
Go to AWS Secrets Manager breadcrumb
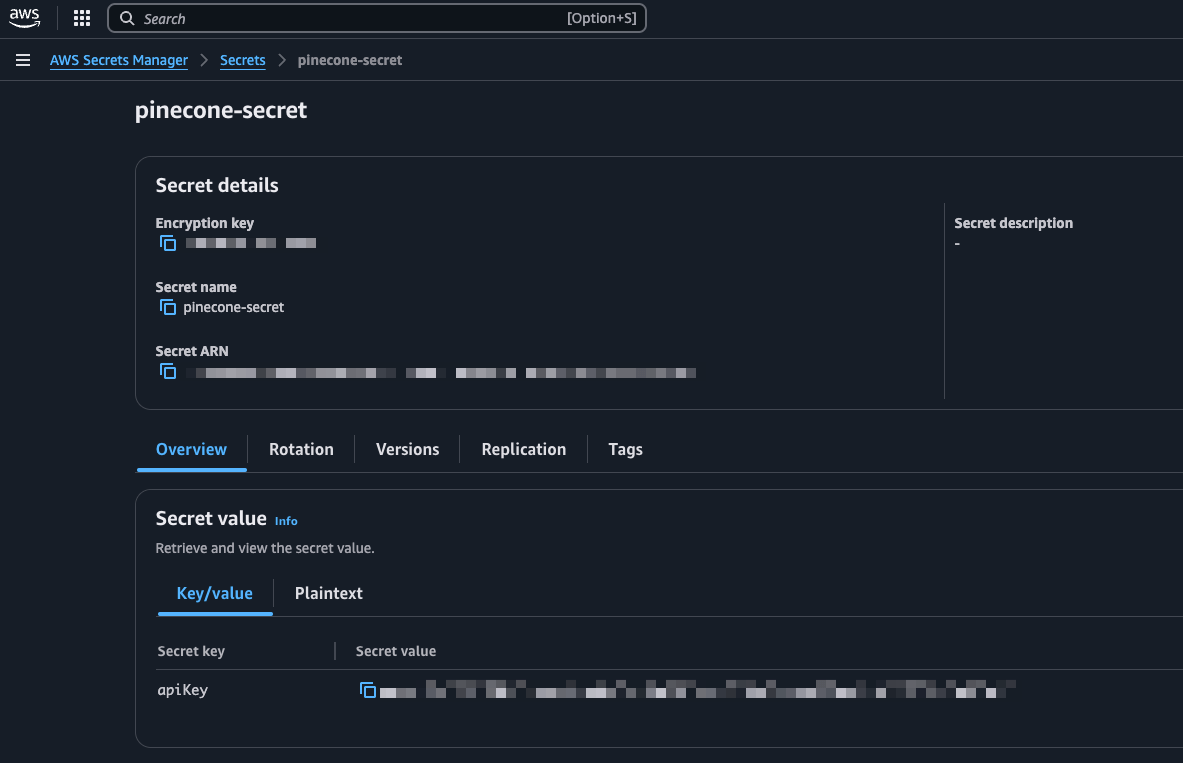pyautogui.click(x=118, y=60)
